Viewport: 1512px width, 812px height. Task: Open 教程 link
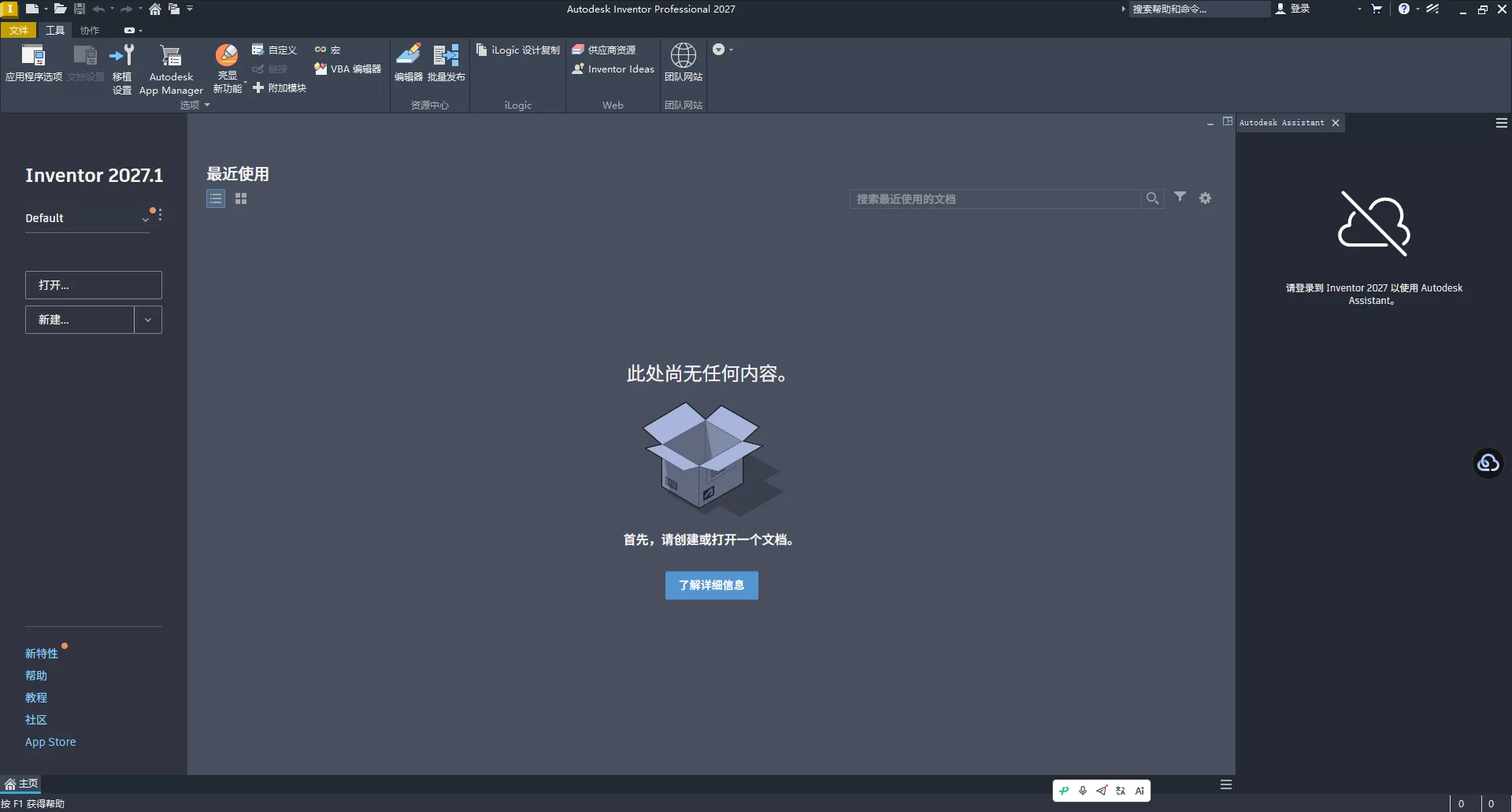point(36,698)
